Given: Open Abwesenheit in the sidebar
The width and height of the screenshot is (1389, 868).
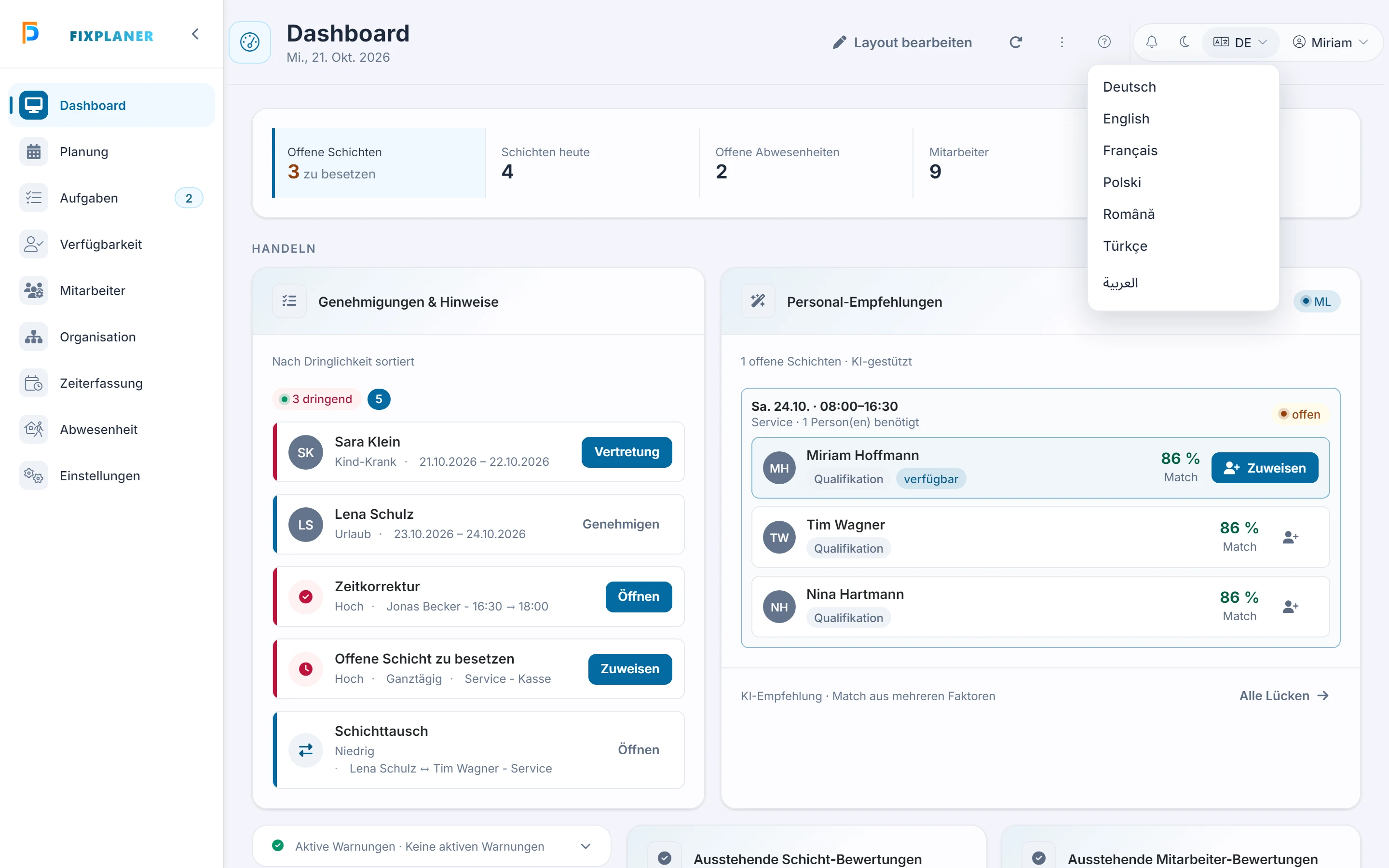Looking at the screenshot, I should coord(111,429).
